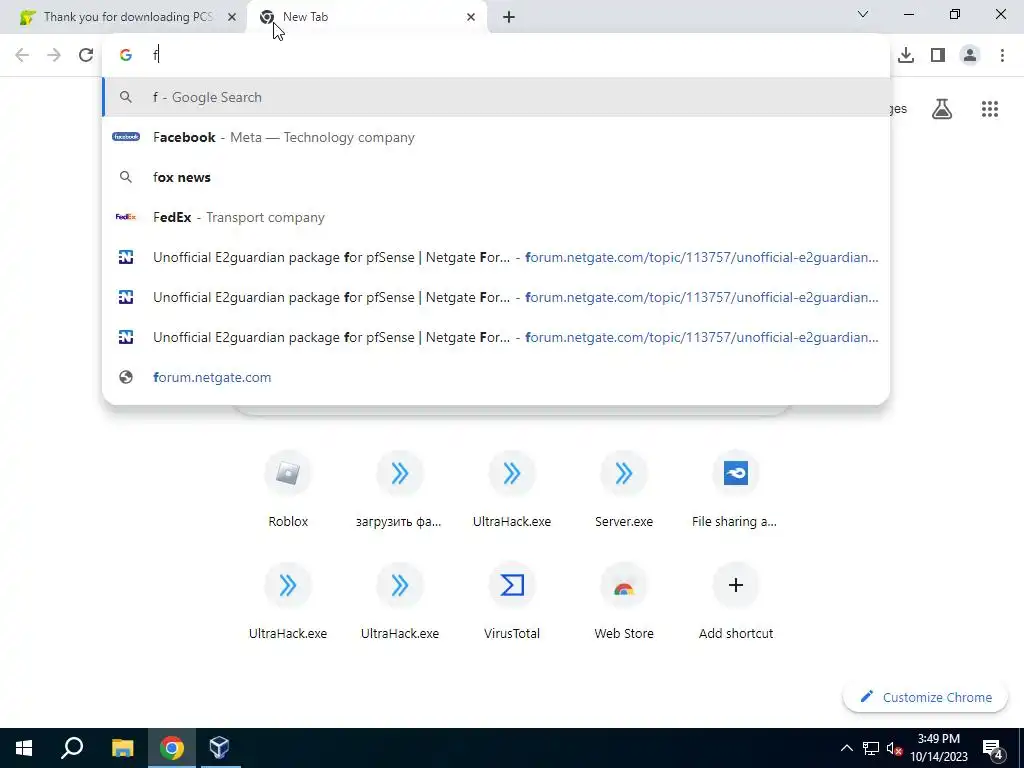Open the network tray icon
The width and height of the screenshot is (1024, 768).
pos(871,748)
